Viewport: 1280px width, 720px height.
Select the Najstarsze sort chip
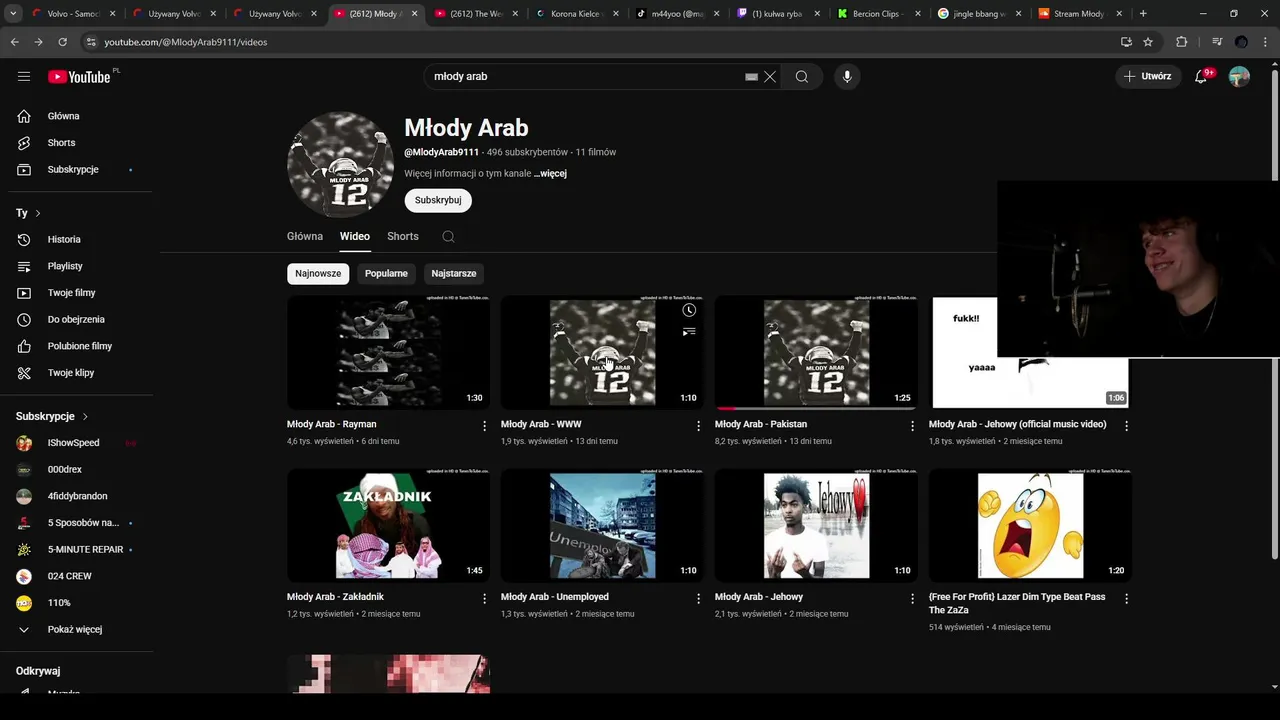pos(454,273)
